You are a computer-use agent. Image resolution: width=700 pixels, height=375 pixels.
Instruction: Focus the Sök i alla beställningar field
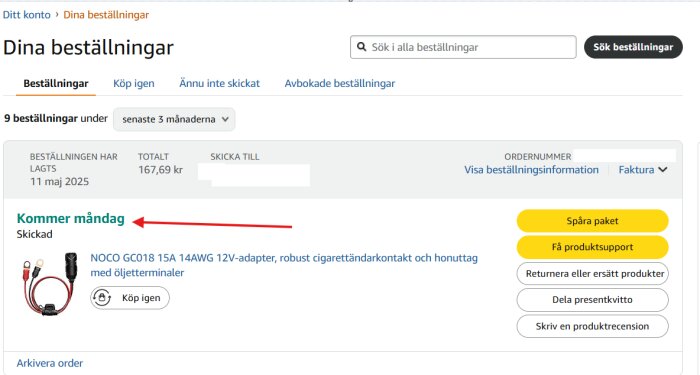463,47
